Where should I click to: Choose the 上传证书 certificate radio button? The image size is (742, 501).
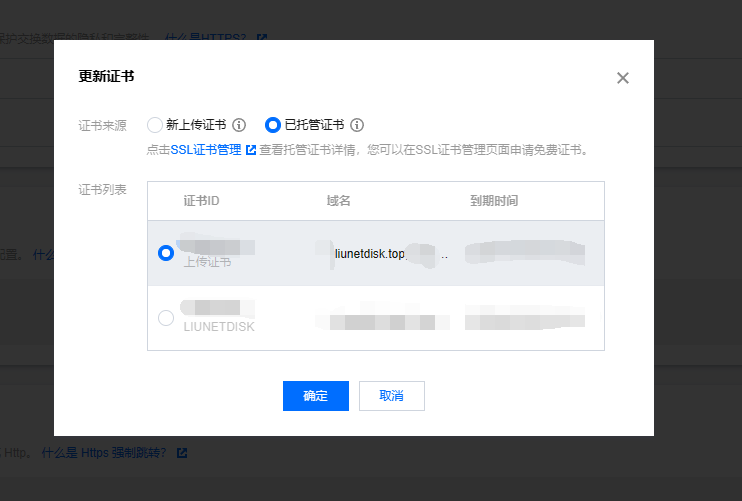pos(166,254)
